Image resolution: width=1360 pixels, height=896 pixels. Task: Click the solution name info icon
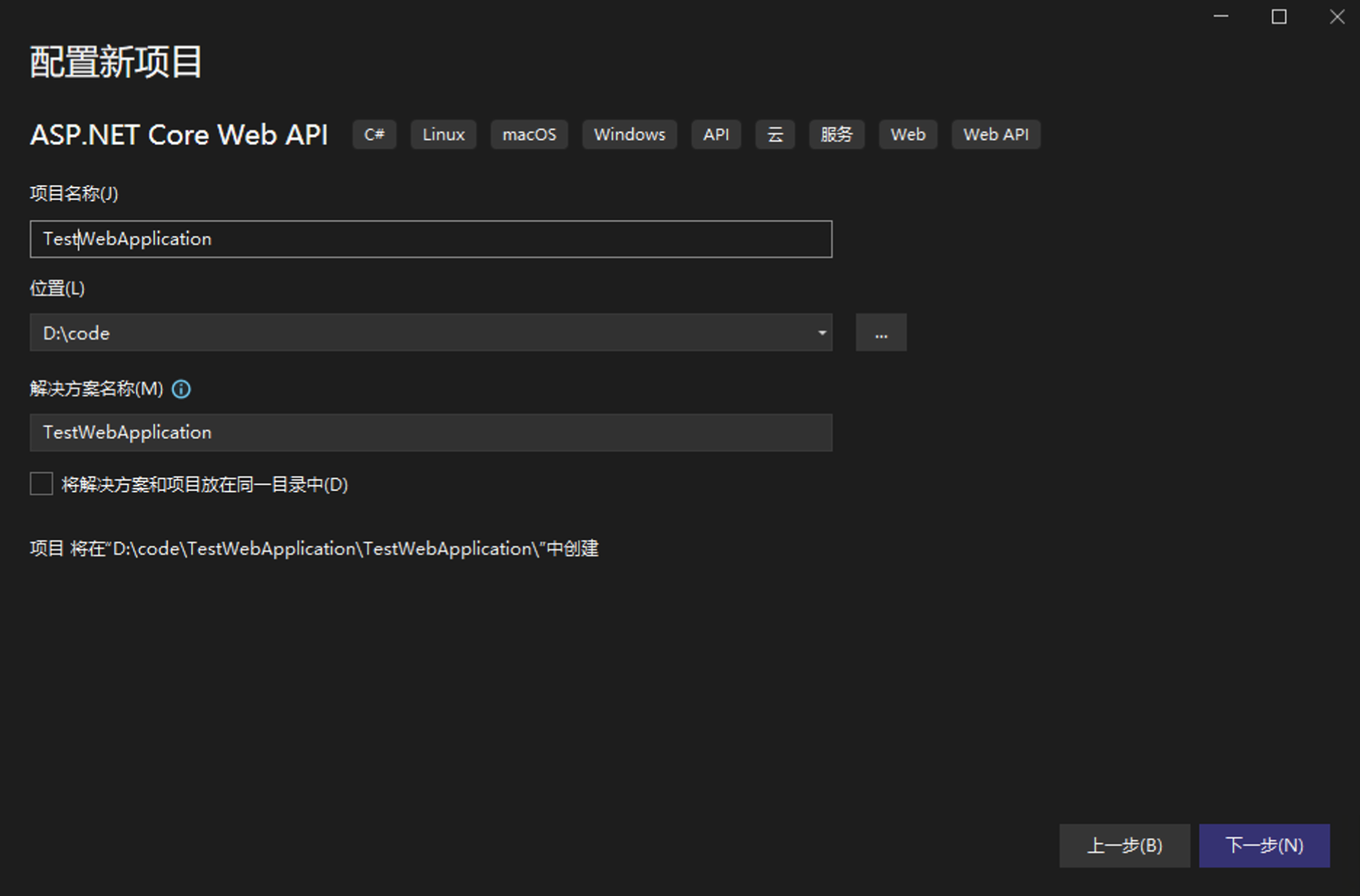pos(180,390)
